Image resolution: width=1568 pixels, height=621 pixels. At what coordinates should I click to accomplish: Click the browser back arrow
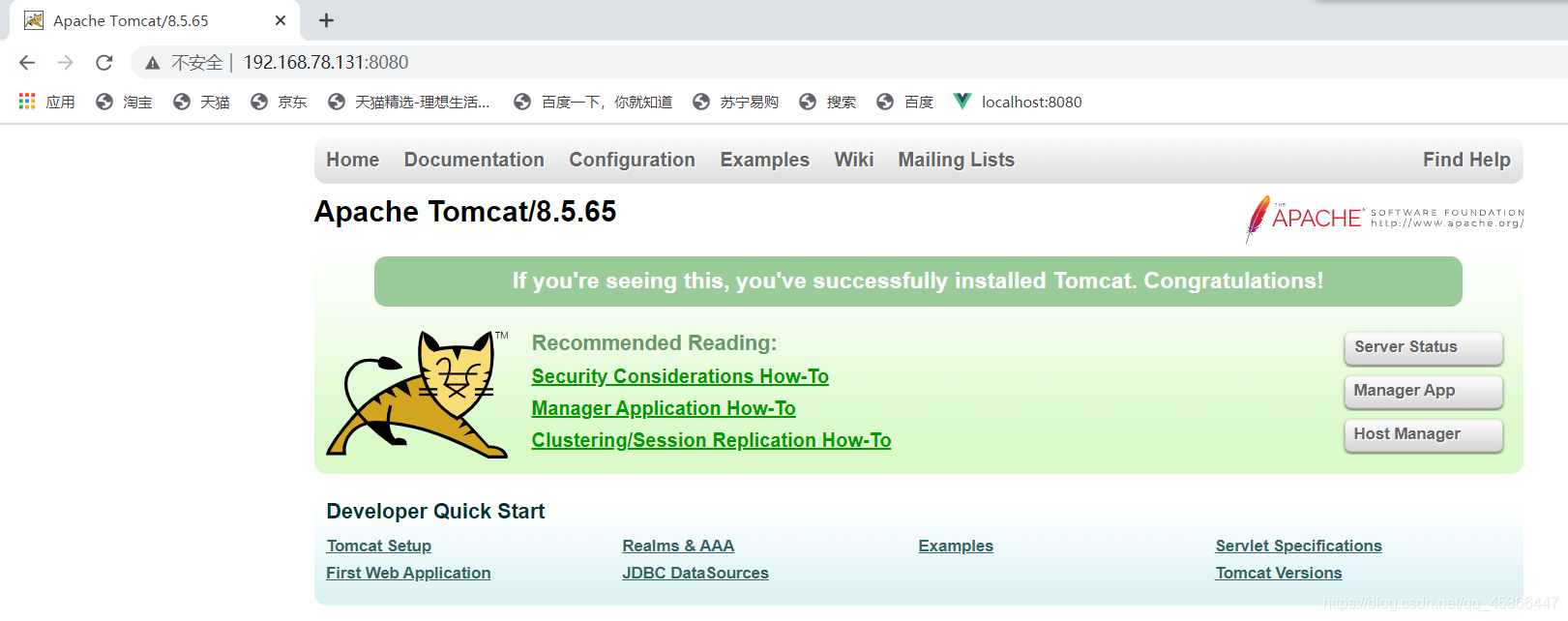pos(27,63)
